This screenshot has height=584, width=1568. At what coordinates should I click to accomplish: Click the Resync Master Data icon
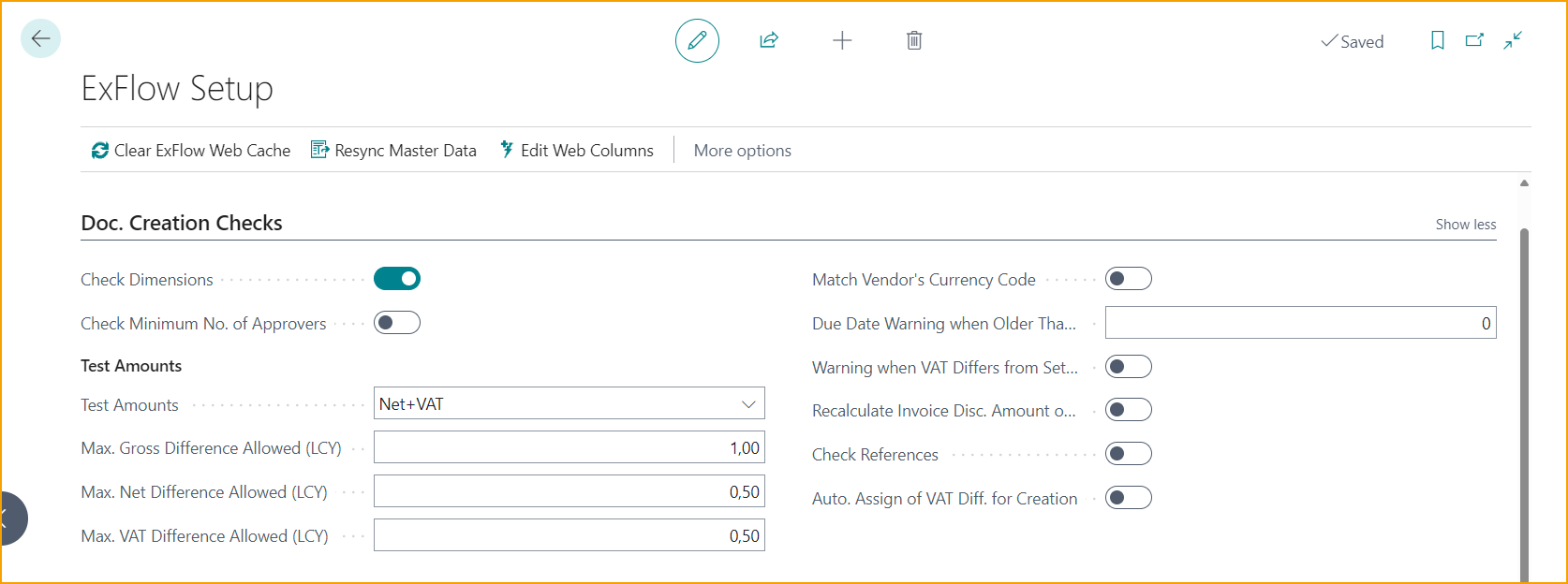pyautogui.click(x=319, y=150)
